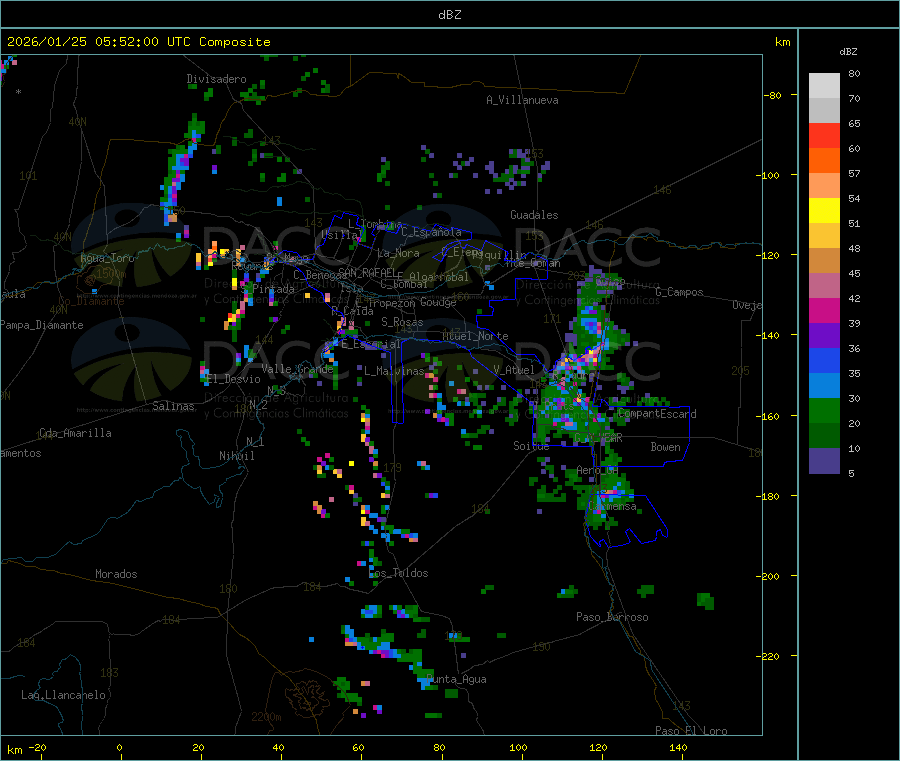
Task: Select the S_Rosas place label
Action: 402,322
